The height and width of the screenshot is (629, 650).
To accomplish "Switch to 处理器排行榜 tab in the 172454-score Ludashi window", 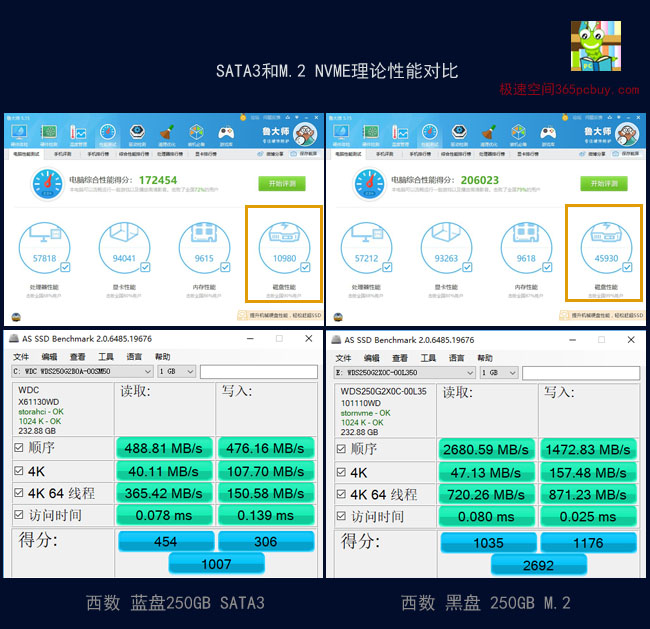I will click(170, 154).
